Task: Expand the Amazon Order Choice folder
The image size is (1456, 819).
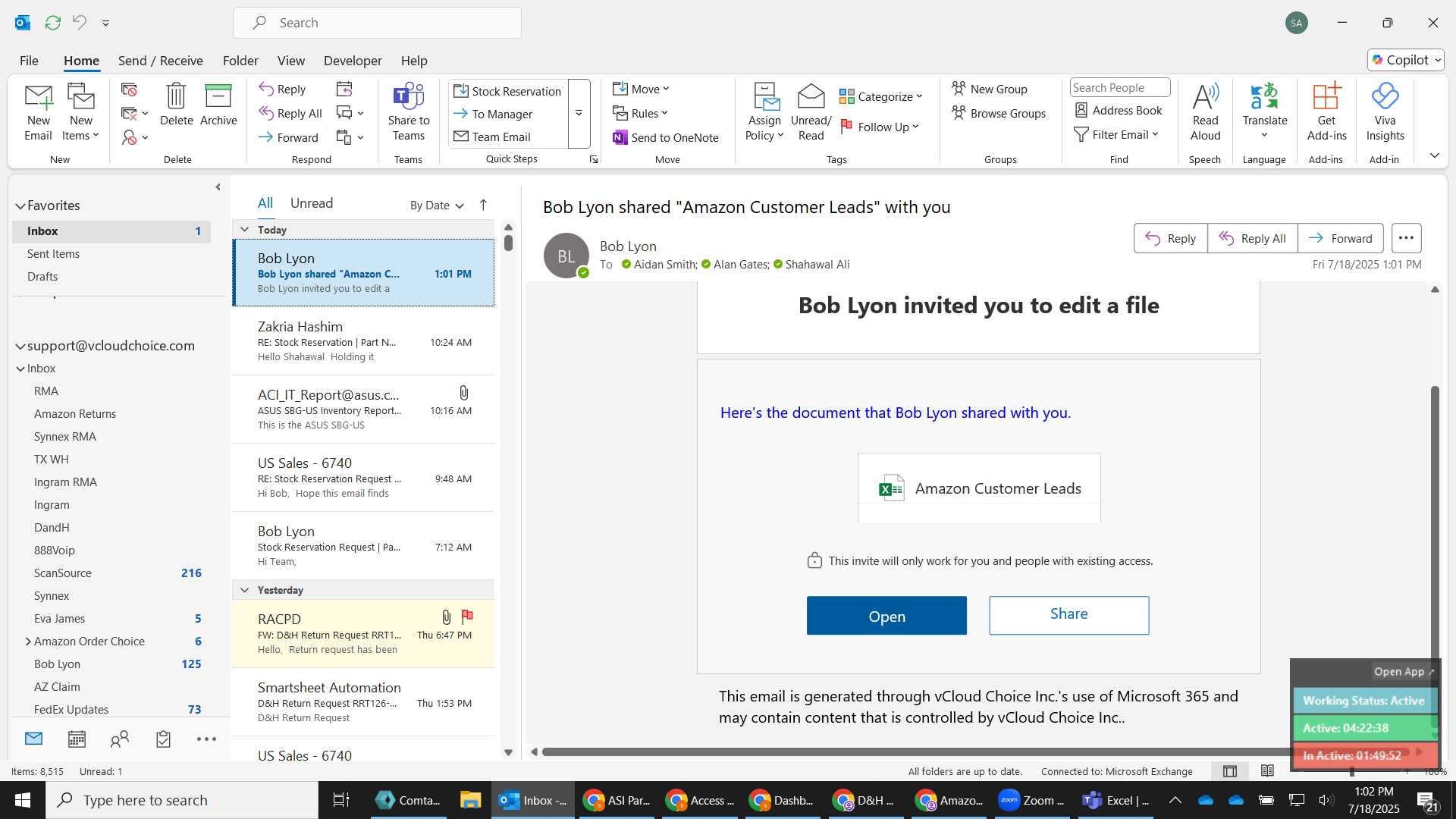Action: (x=28, y=642)
